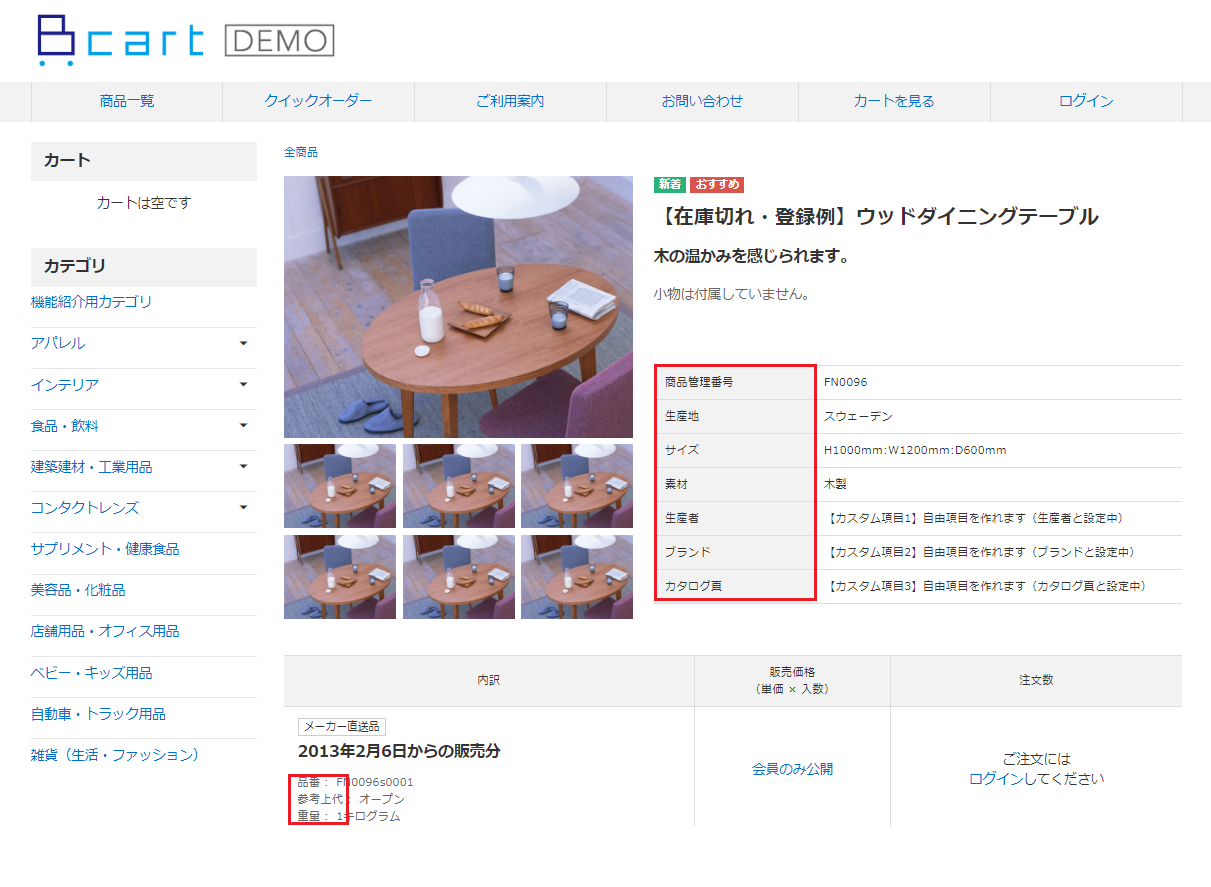Select the last thumbnail in bottom row
The height and width of the screenshot is (887, 1211).
577,577
